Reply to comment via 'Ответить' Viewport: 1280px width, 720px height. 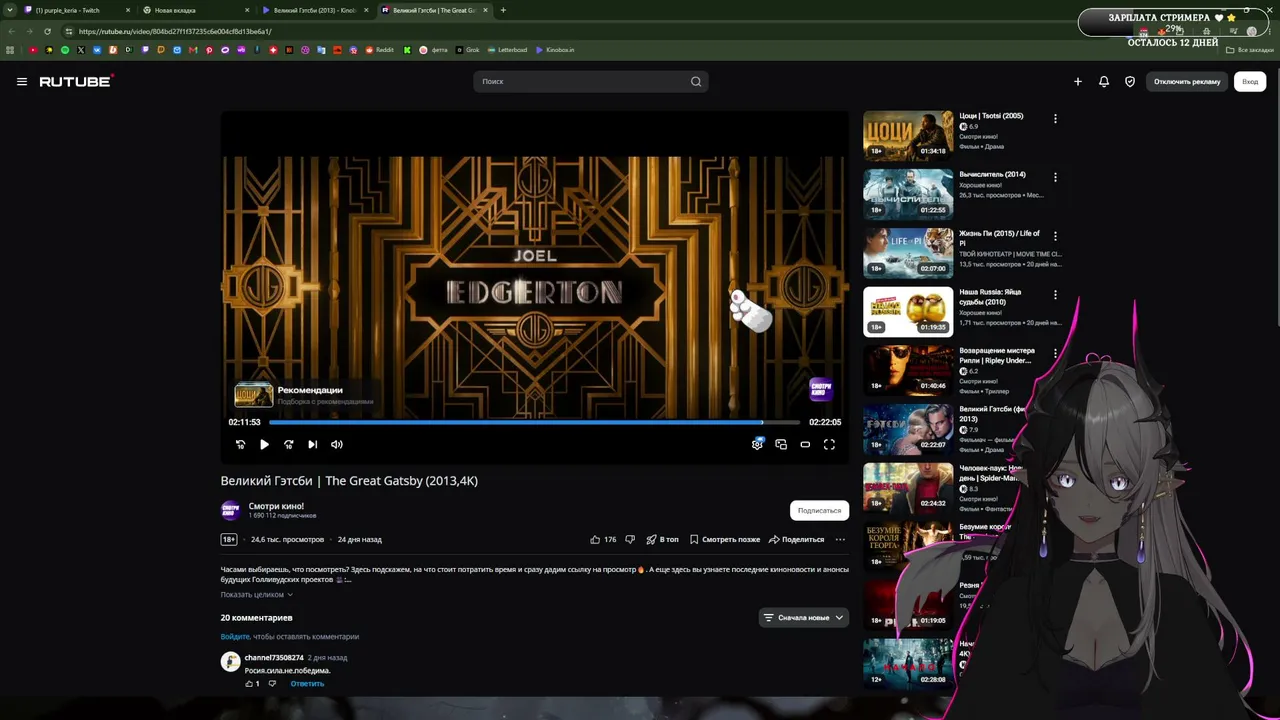pyautogui.click(x=307, y=684)
